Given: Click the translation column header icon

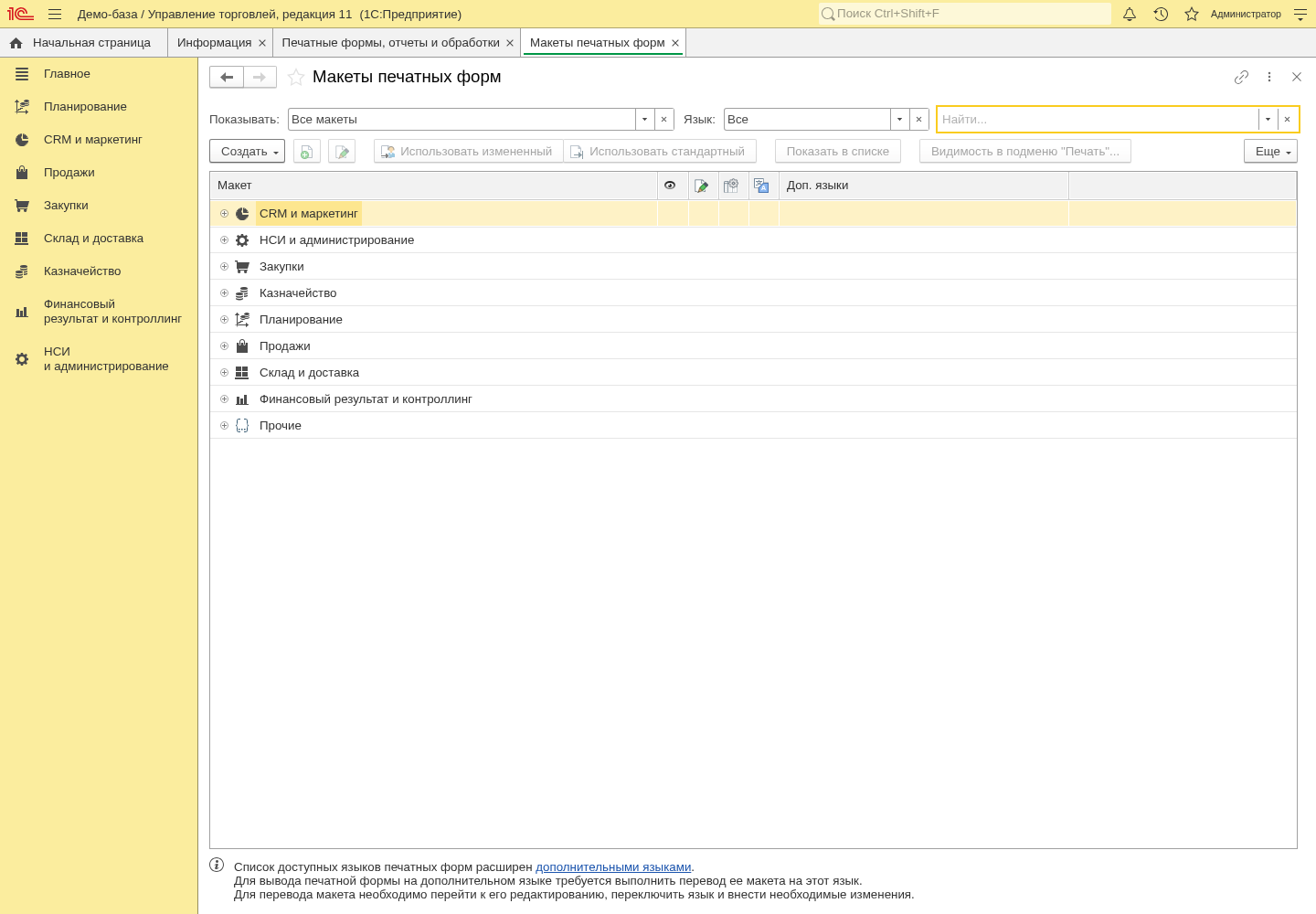Looking at the screenshot, I should (761, 186).
